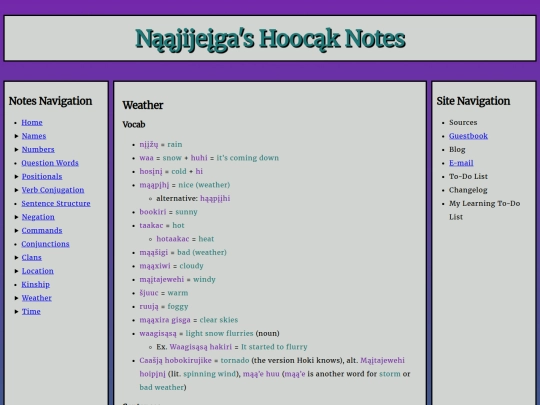Viewport: 540px width, 405px height.
Task: Click the translation 'bad (weather)'
Action: tap(202, 252)
